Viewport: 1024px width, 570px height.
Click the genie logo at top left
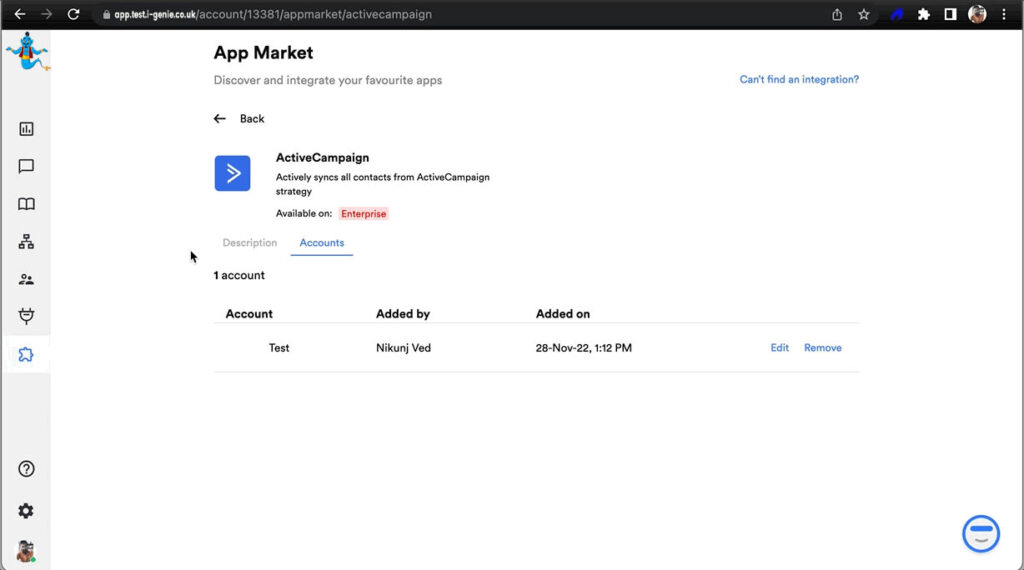coord(26,52)
